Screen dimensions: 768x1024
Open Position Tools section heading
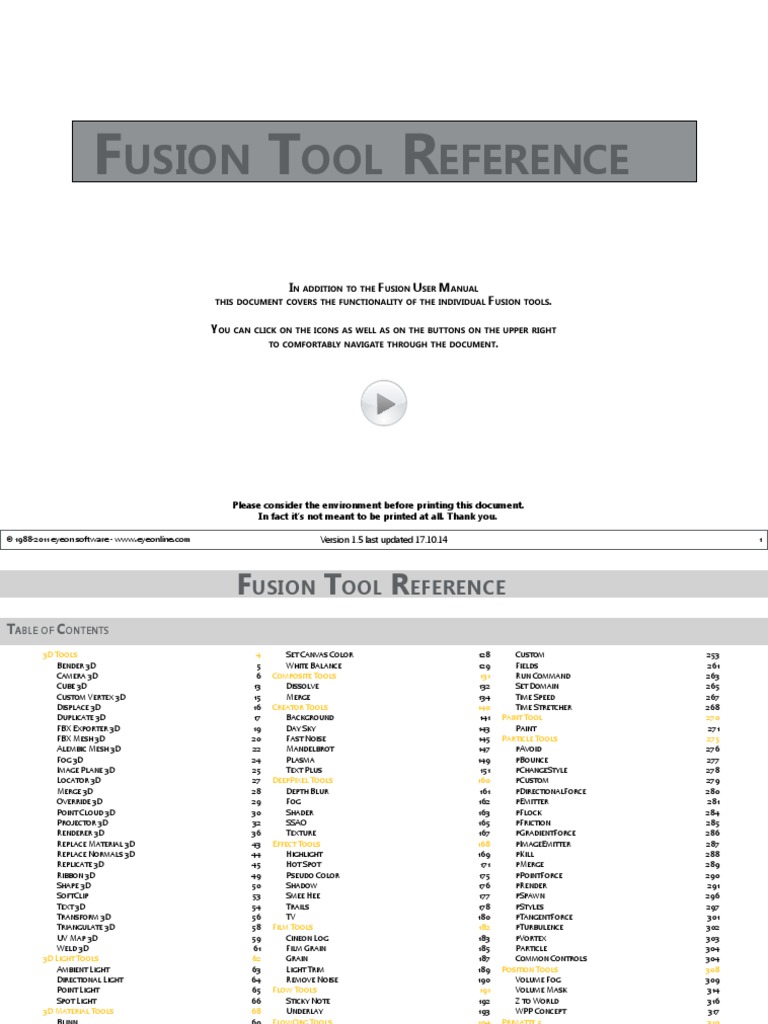click(x=530, y=969)
